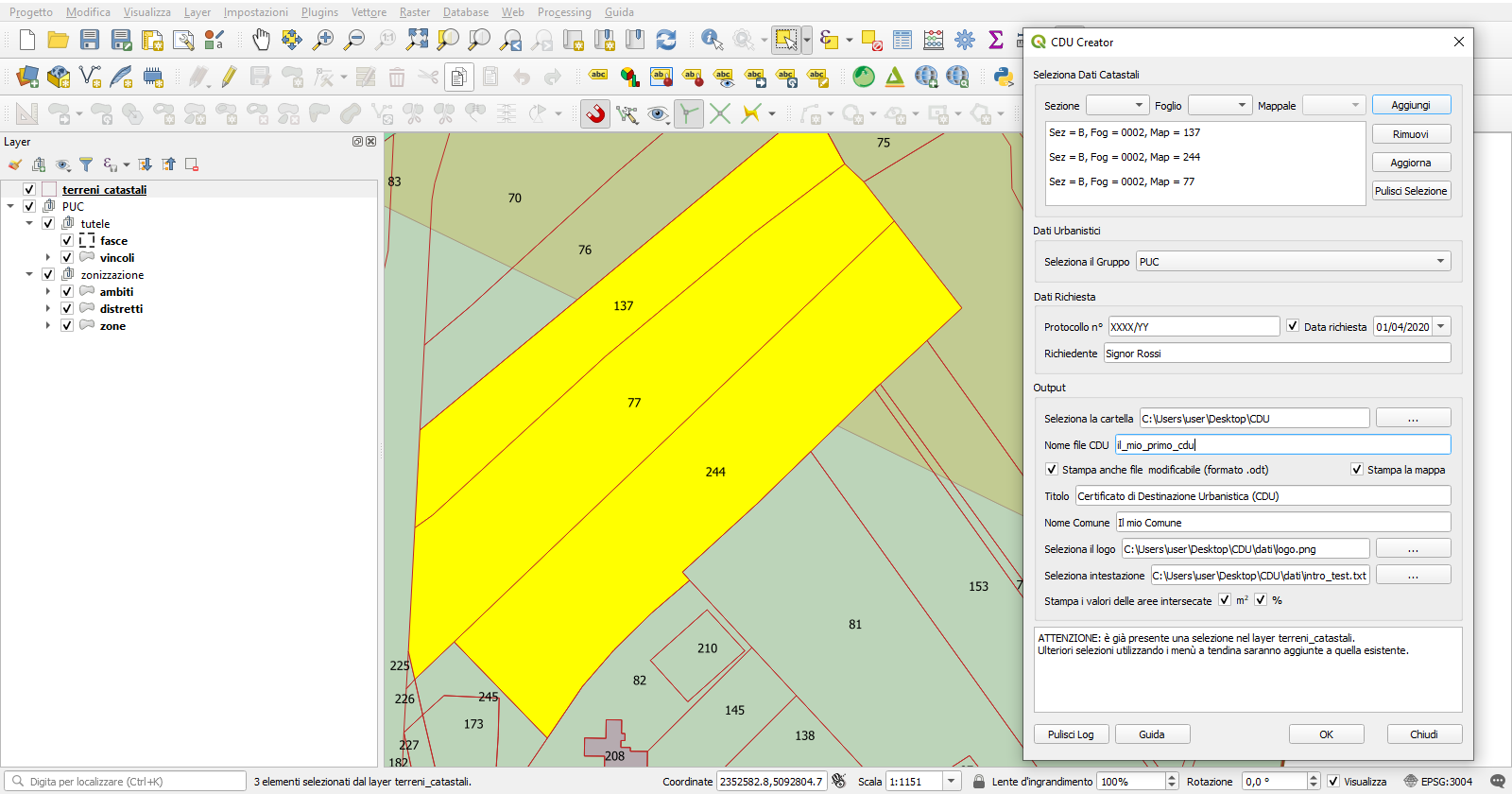Select the Pan Map hand tool
Viewport: 1512px width, 794px height.
[x=261, y=40]
